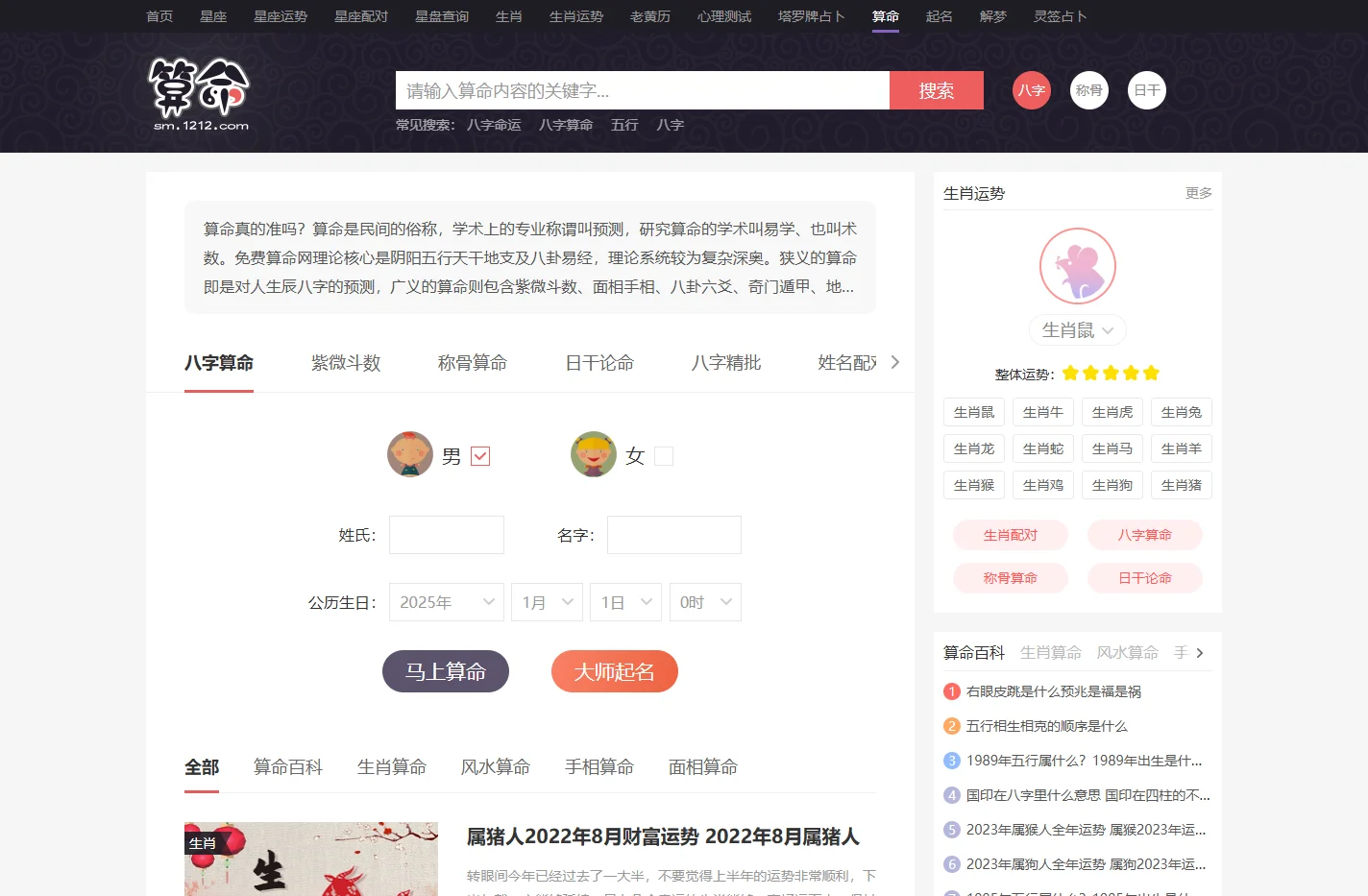Switch to the 日干论命 tab
The height and width of the screenshot is (896, 1368).
599,363
